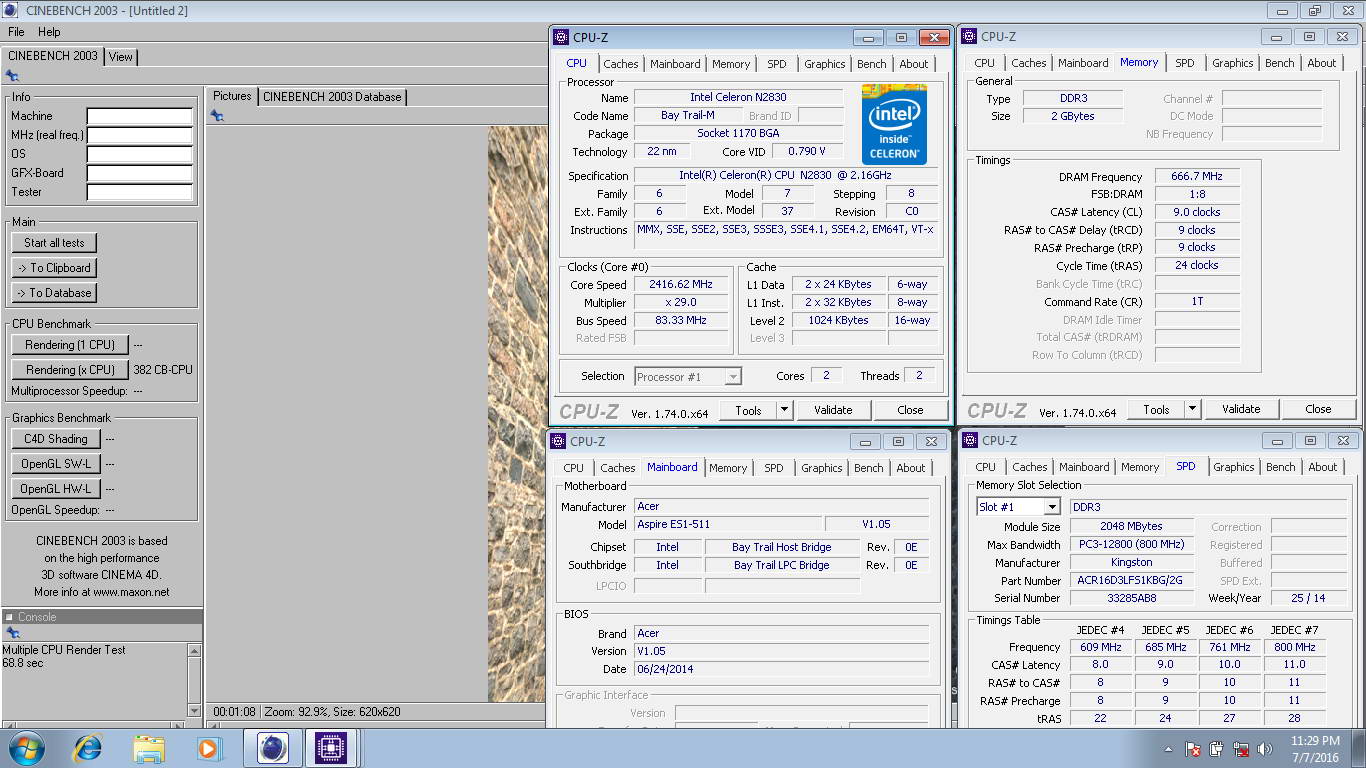Click in the OS input field

[x=139, y=155]
